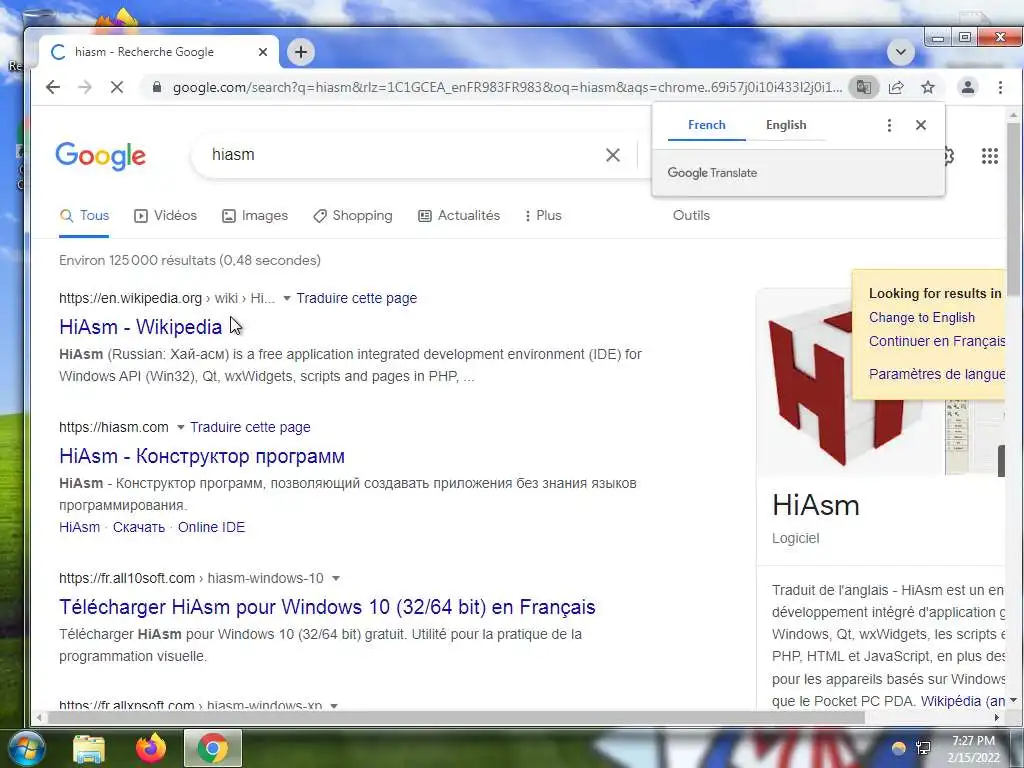Click the browser forward arrow
1024x768 pixels.
(85, 87)
